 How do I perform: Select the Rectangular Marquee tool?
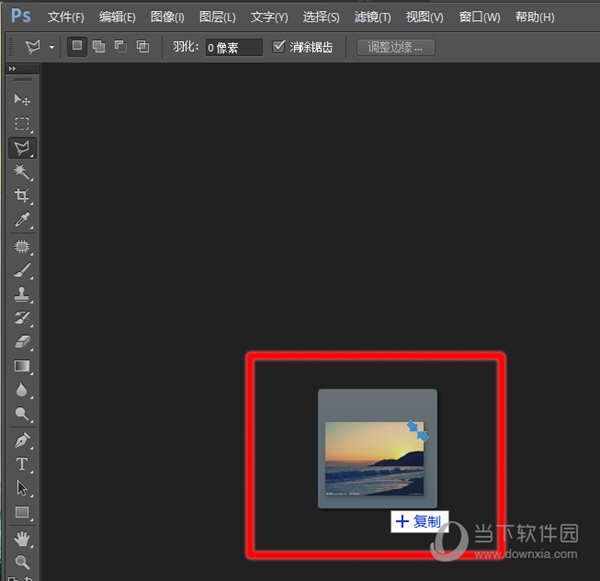click(x=22, y=124)
